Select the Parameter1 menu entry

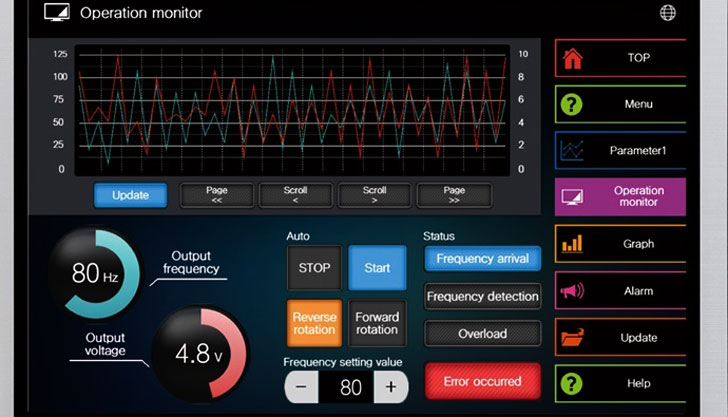[x=620, y=151]
